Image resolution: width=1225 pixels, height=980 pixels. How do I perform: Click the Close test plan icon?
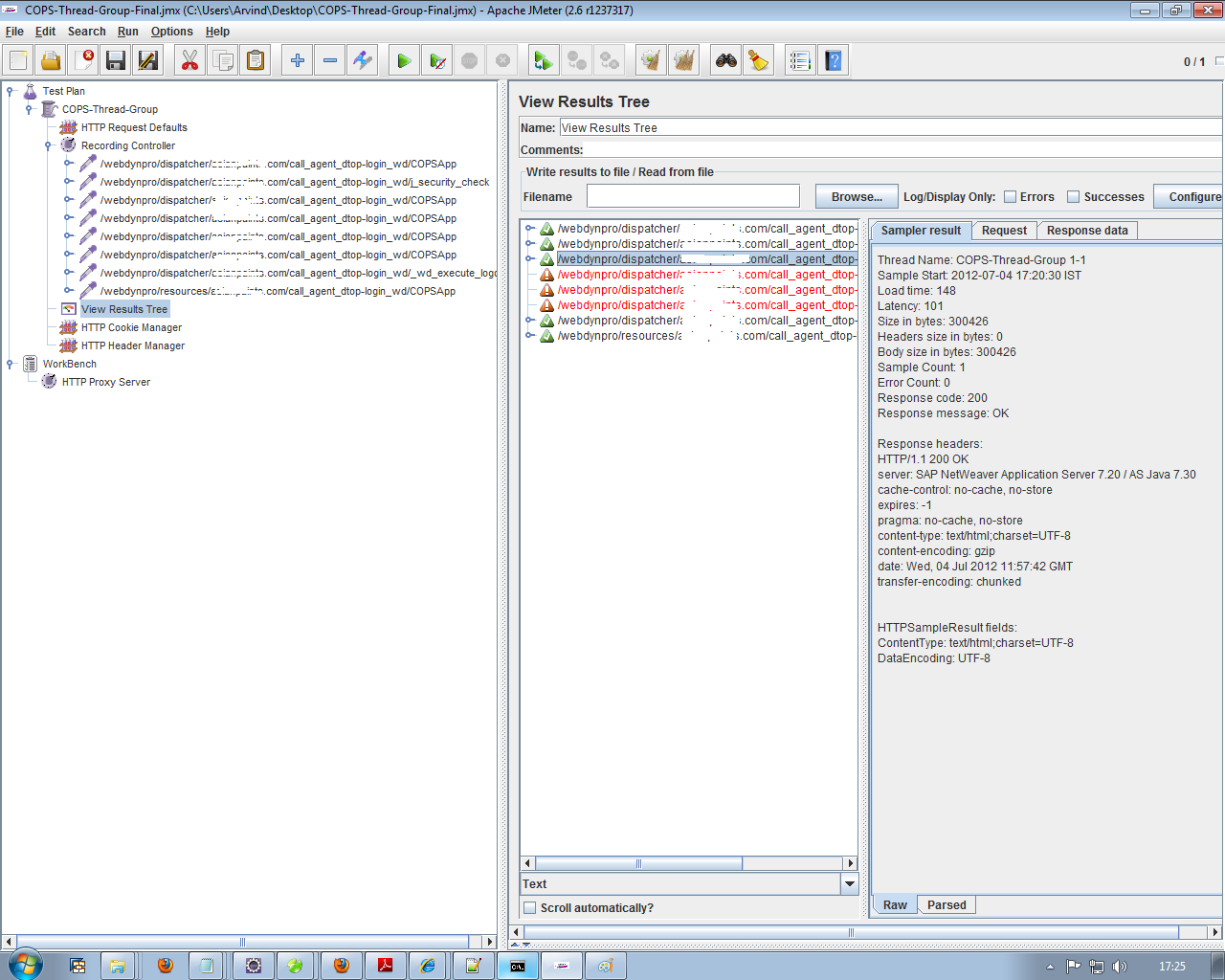(x=83, y=60)
